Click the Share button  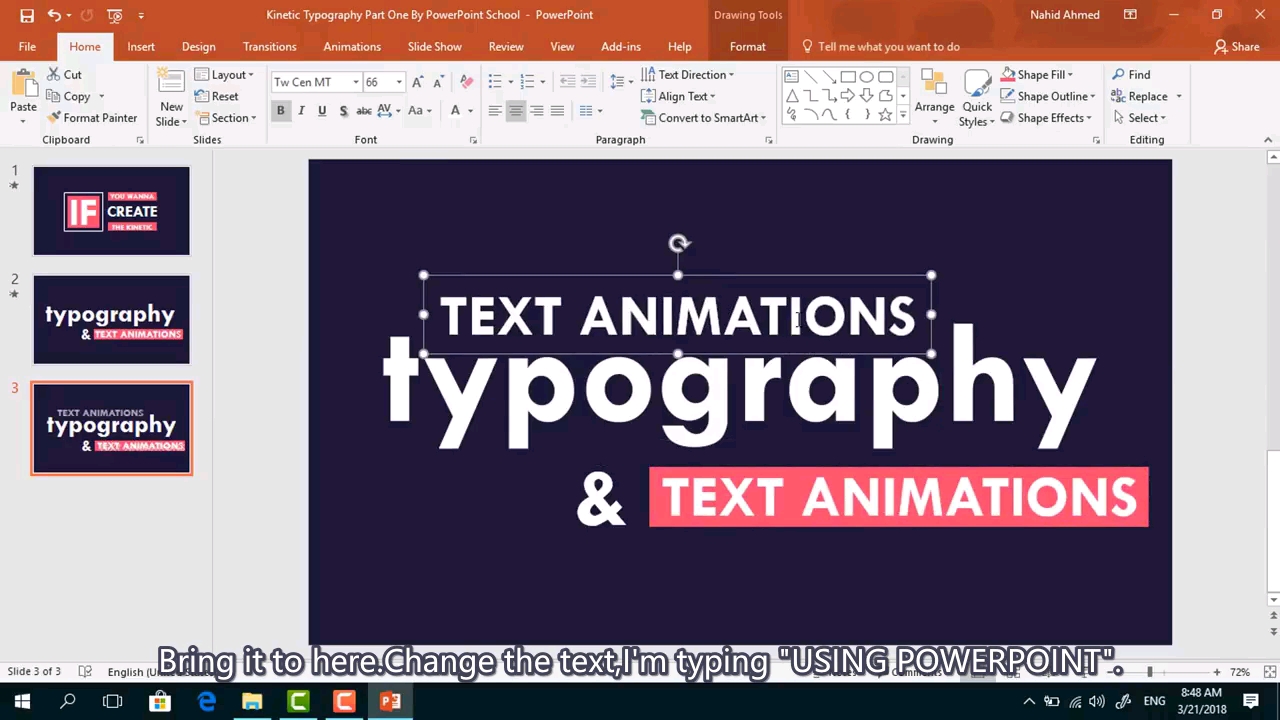1237,47
